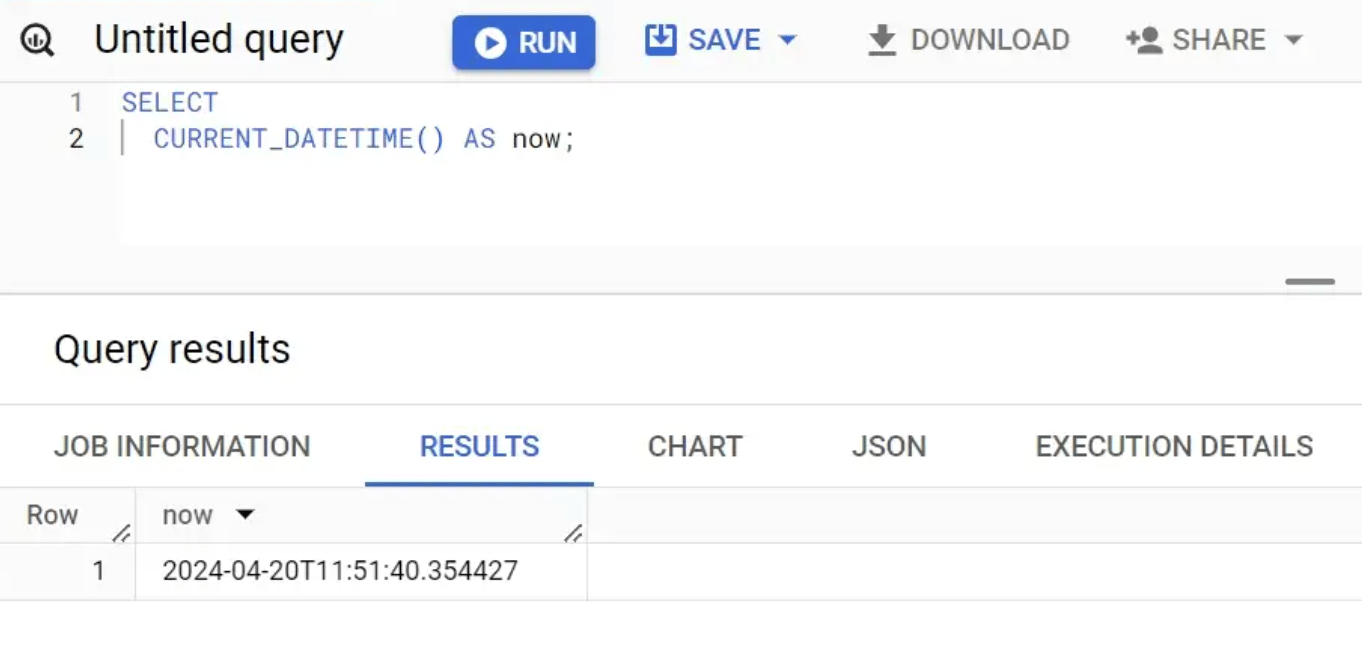The width and height of the screenshot is (1362, 672).
Task: Switch to the JOB INFORMATION tab
Action: click(x=182, y=446)
